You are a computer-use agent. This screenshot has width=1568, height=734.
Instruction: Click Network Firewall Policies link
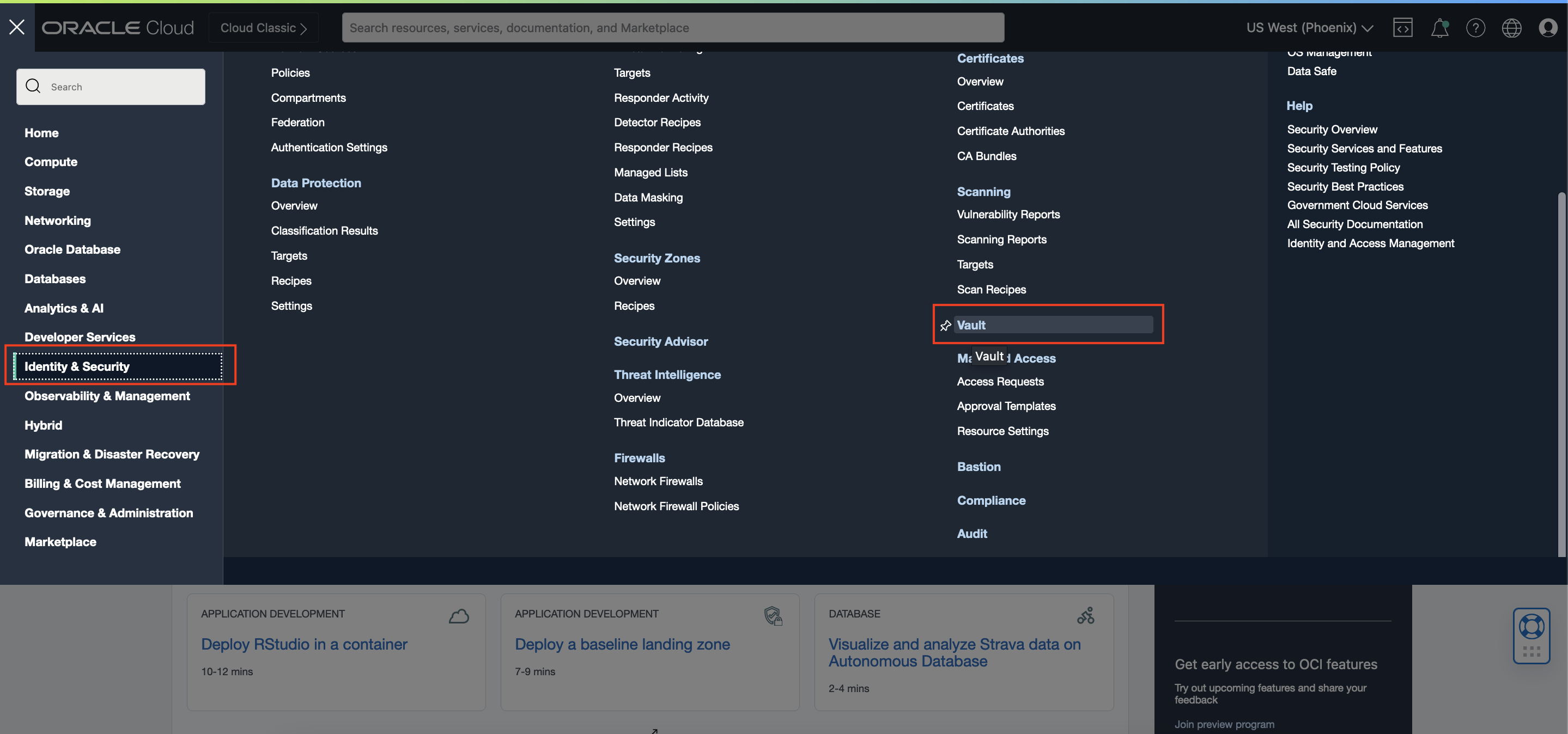676,506
